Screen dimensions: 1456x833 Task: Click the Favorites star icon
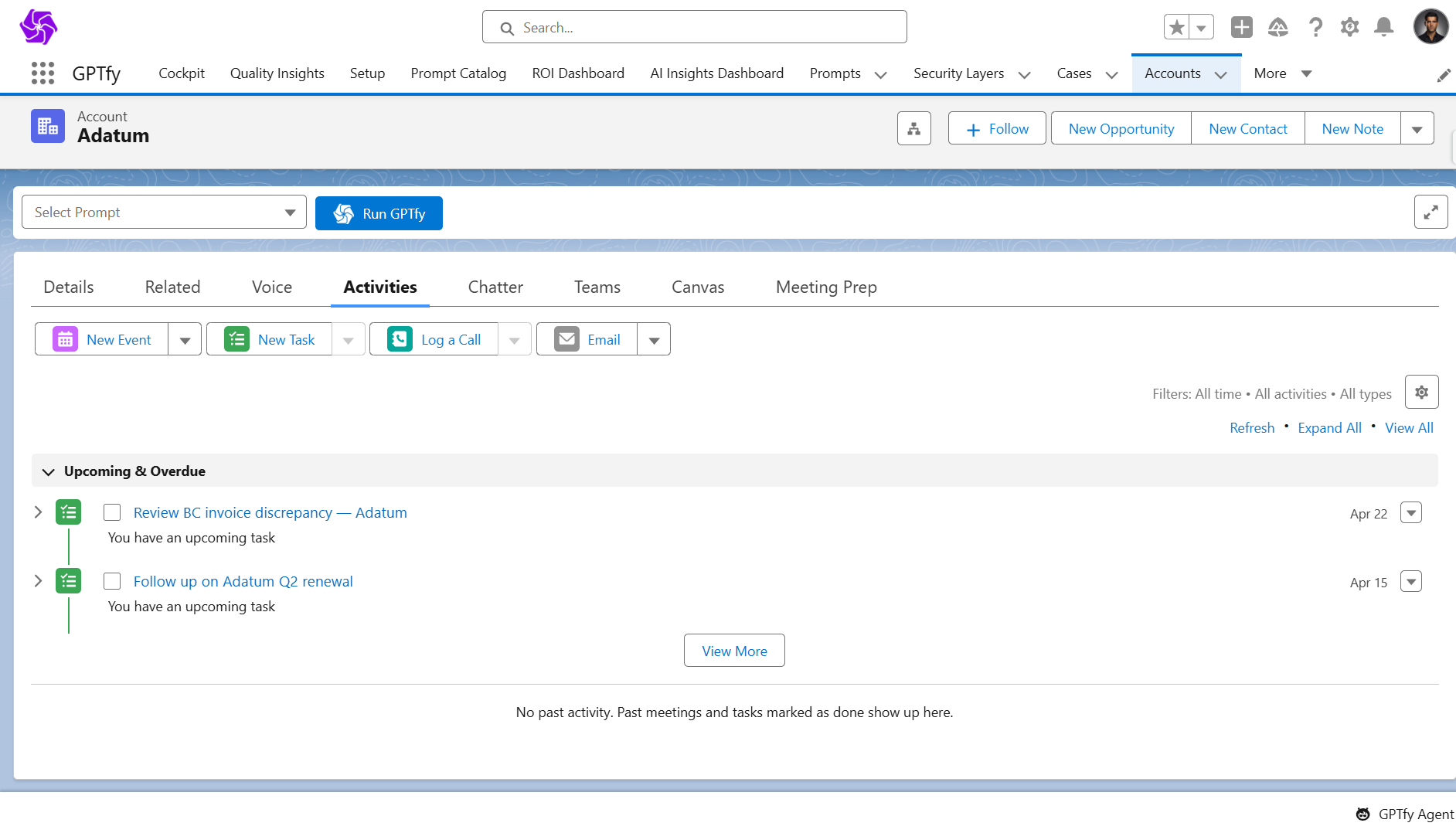[1177, 27]
